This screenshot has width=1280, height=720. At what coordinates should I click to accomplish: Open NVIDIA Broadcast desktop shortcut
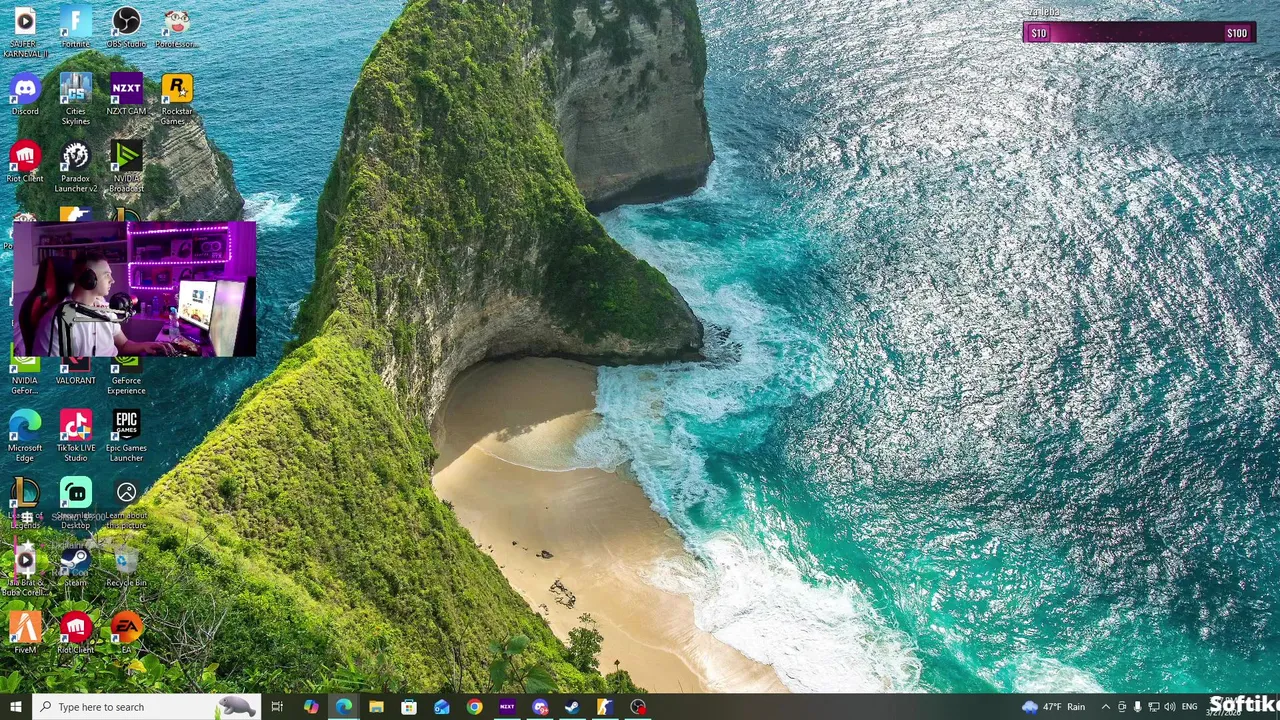click(x=126, y=166)
